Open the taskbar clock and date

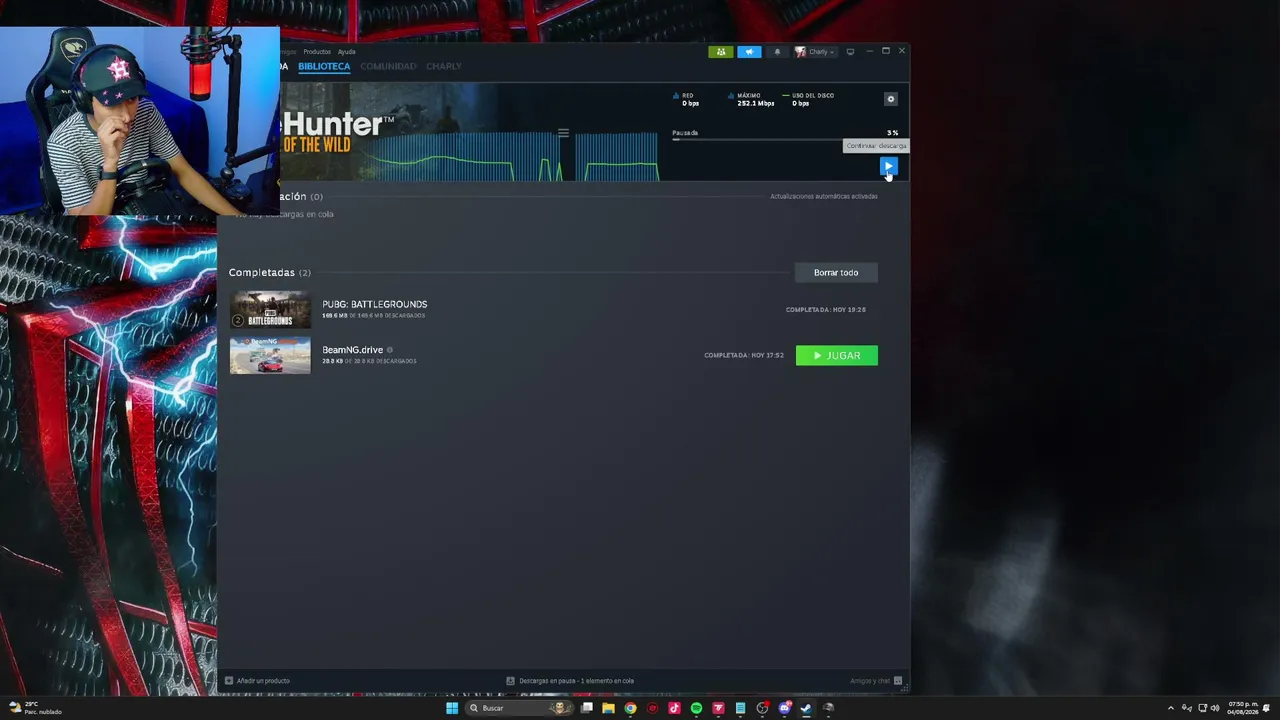tap(1242, 708)
